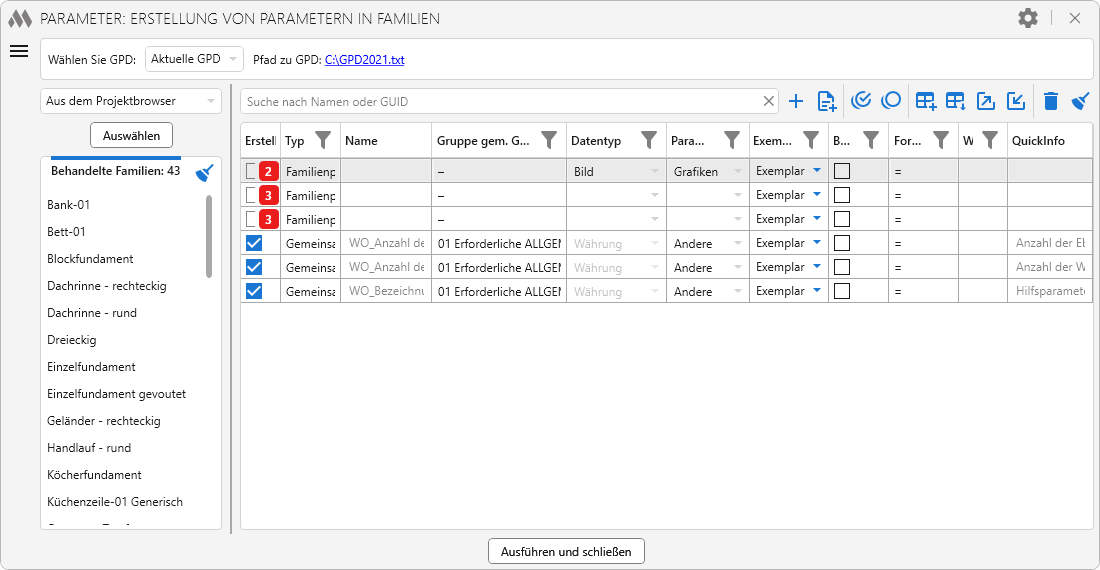Tick the Erstellen checkbox in the Bild row

251,171
